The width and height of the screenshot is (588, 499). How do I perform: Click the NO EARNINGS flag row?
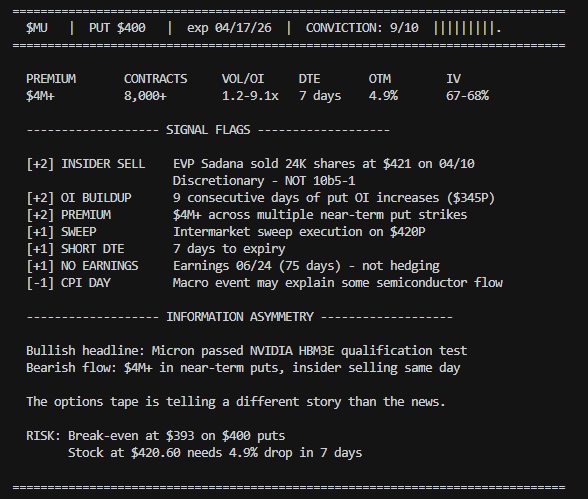click(233, 266)
